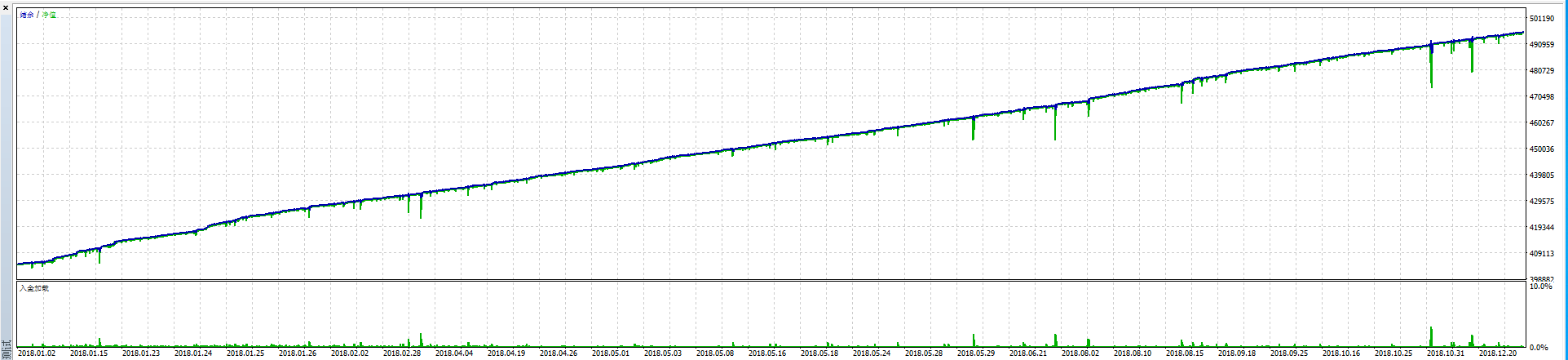Click the 450036 value on the price scale

[1541, 149]
